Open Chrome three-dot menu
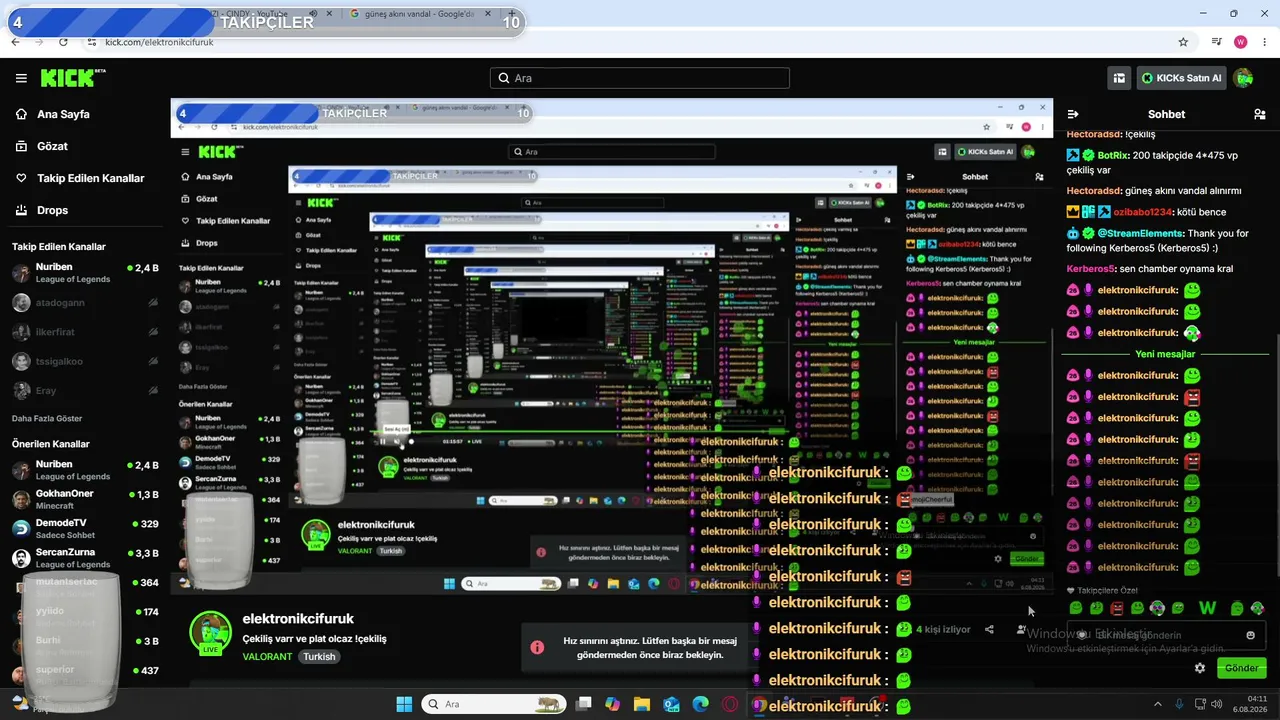 click(1266, 42)
